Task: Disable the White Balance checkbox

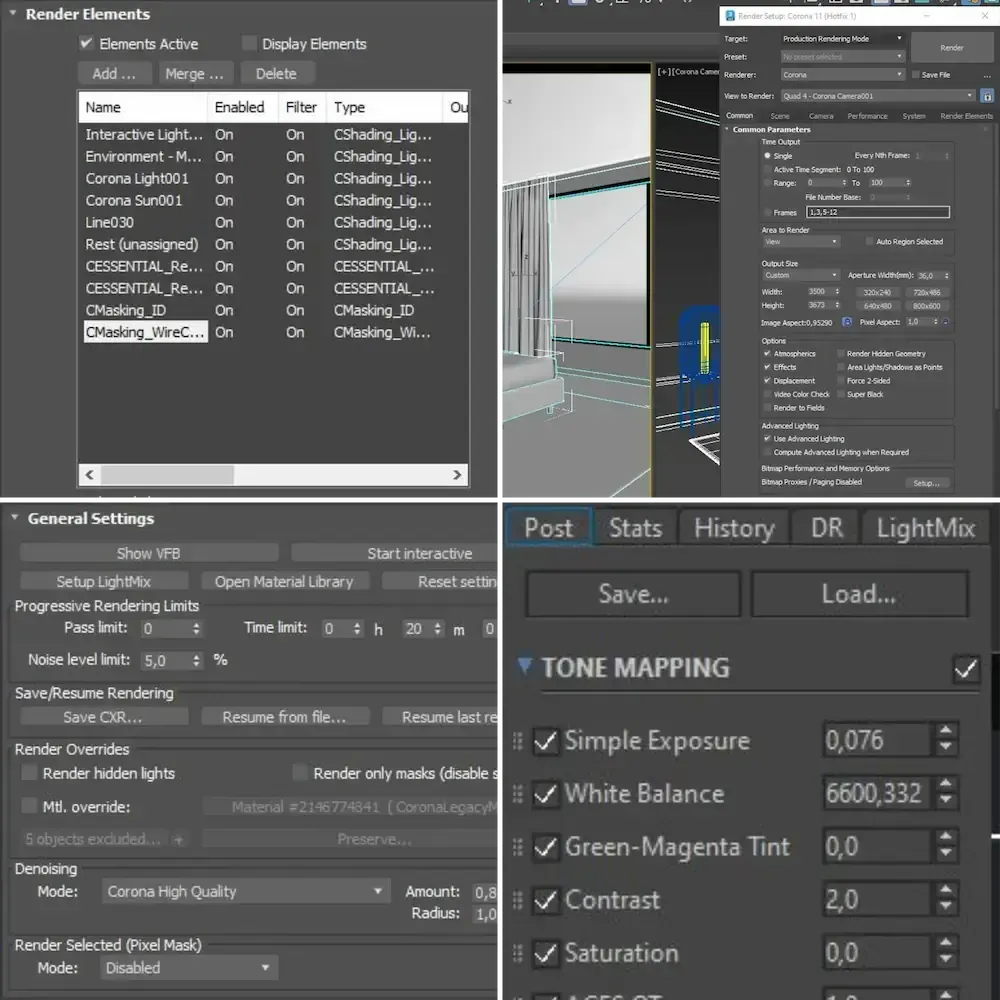Action: point(545,794)
